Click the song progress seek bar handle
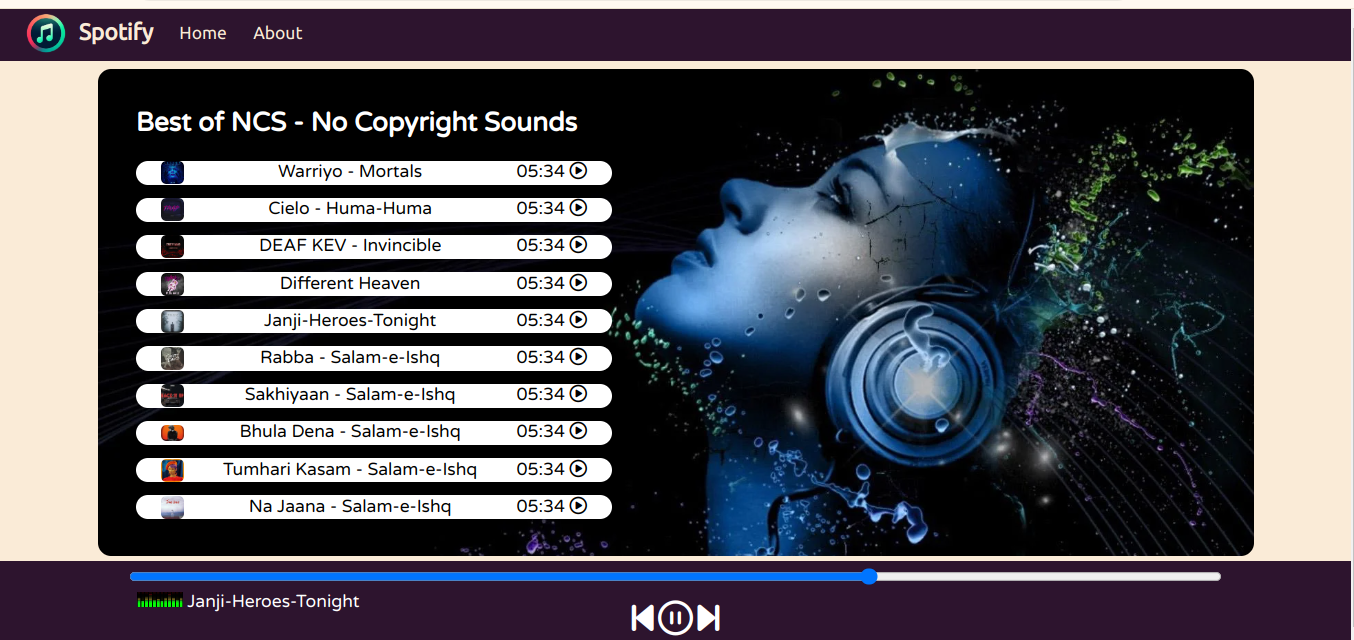1354x640 pixels. point(869,576)
